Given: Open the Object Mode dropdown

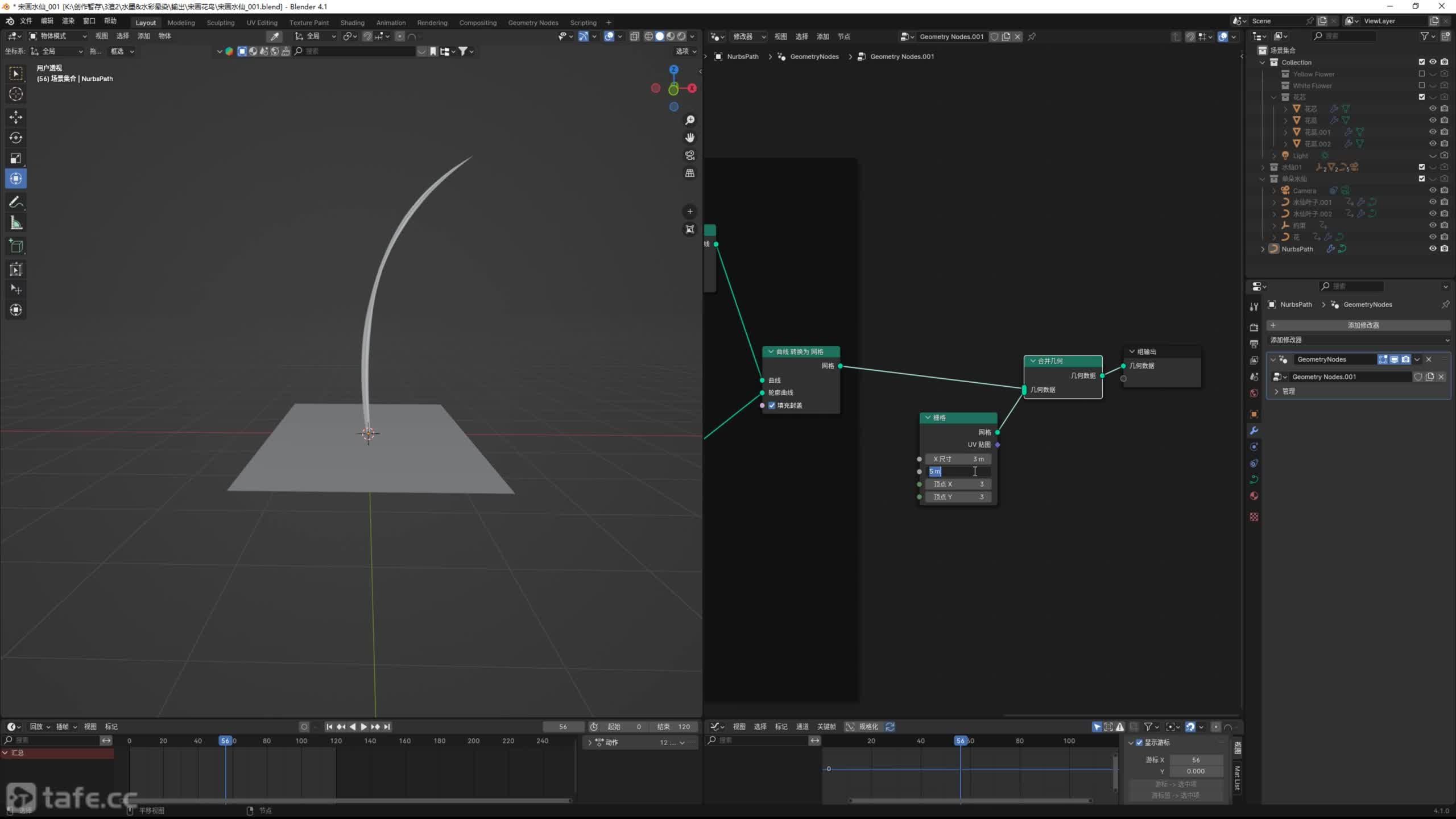Looking at the screenshot, I should [58, 36].
